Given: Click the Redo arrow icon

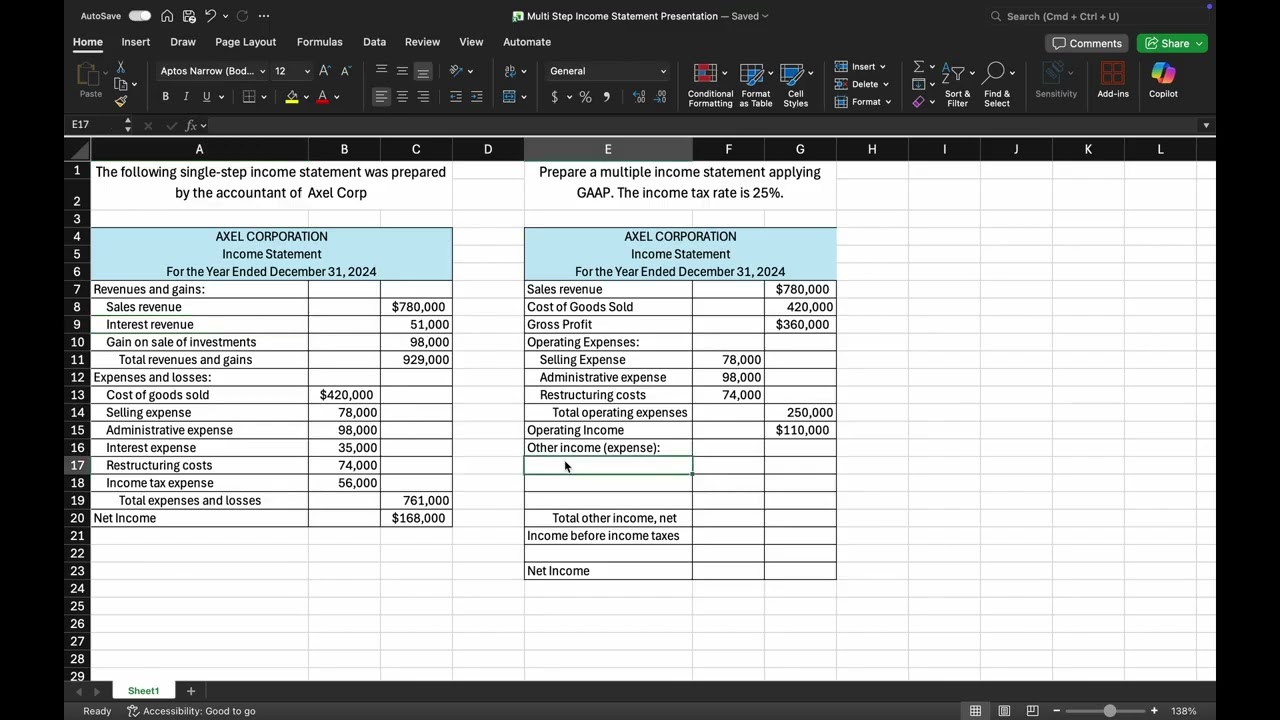Looking at the screenshot, I should pyautogui.click(x=242, y=16).
